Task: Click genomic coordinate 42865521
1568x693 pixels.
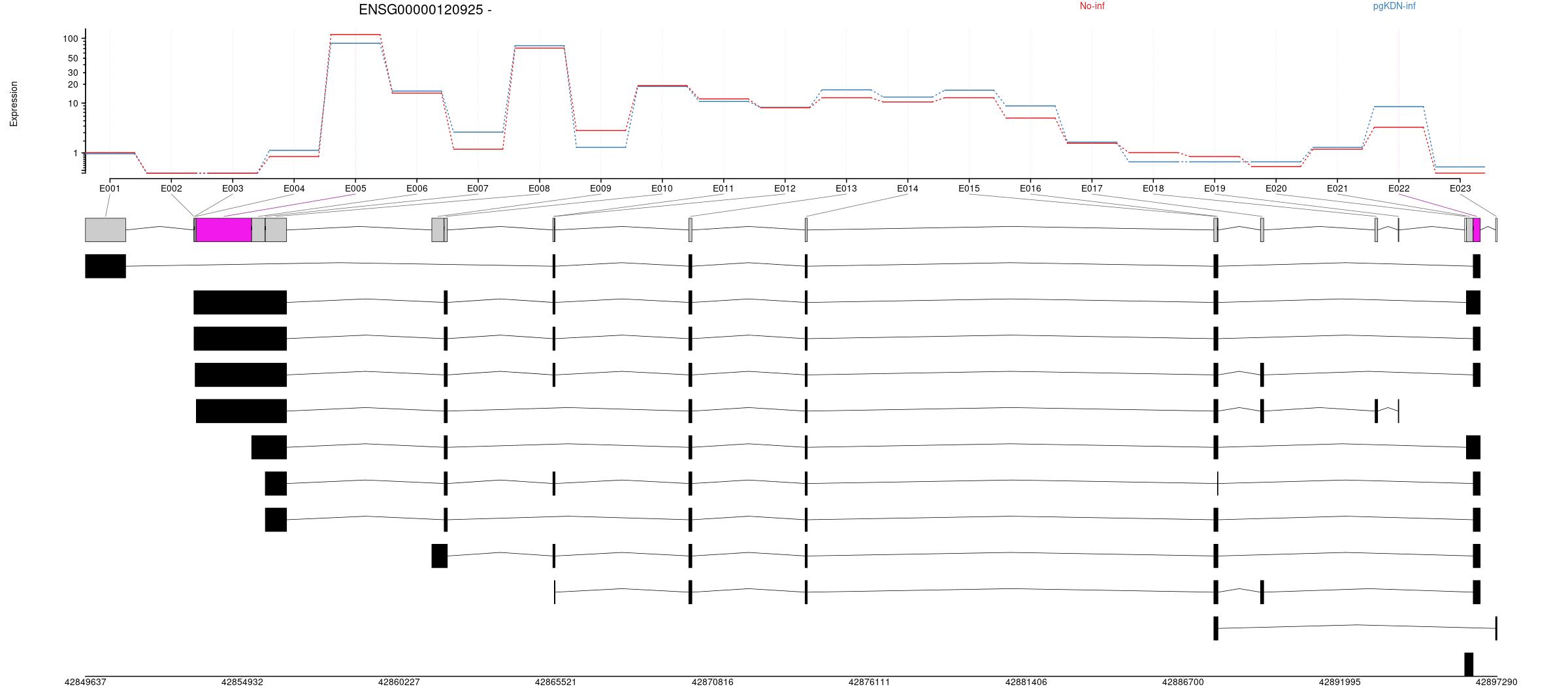Action: click(x=556, y=682)
